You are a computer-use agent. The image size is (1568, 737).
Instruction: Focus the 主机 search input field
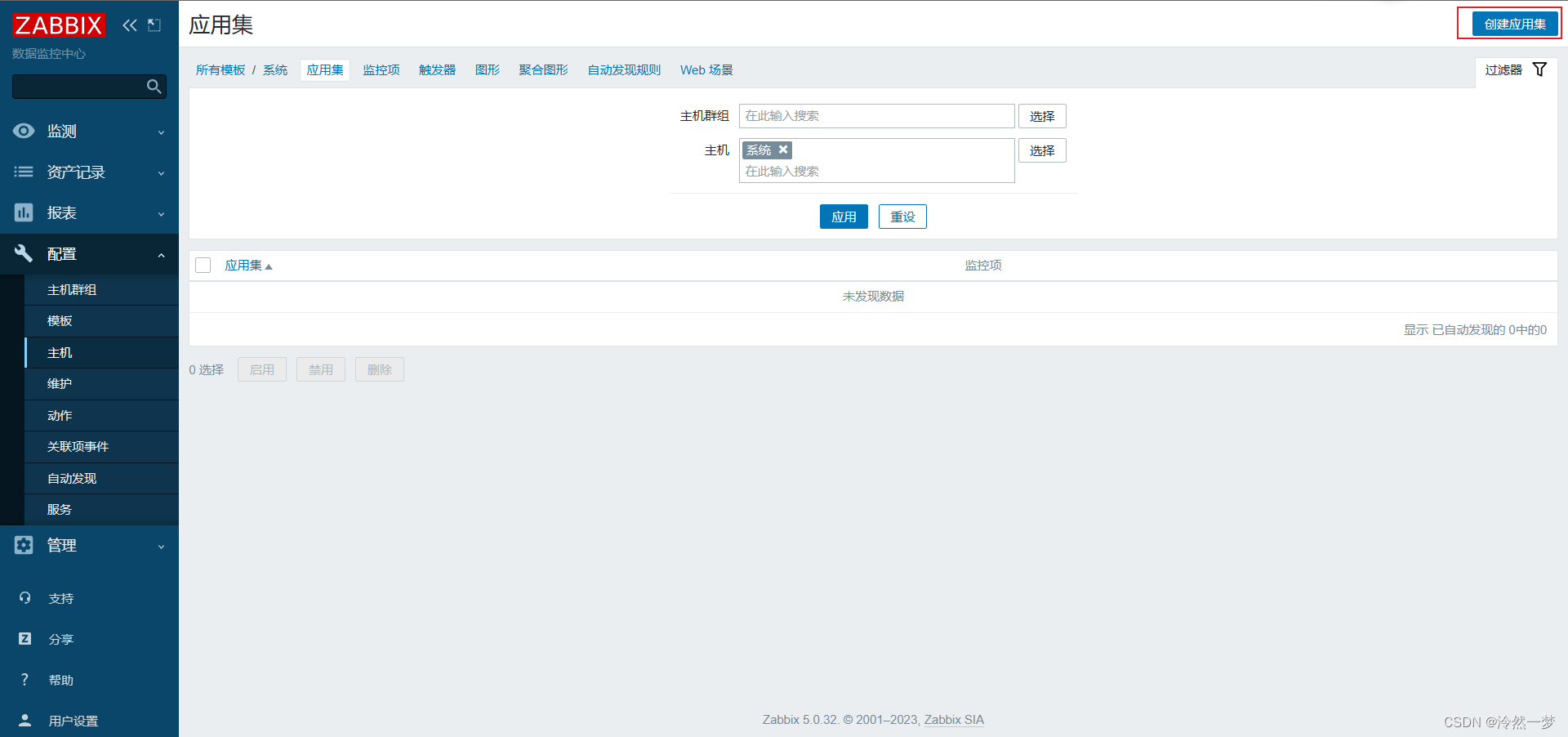pyautogui.click(x=877, y=171)
